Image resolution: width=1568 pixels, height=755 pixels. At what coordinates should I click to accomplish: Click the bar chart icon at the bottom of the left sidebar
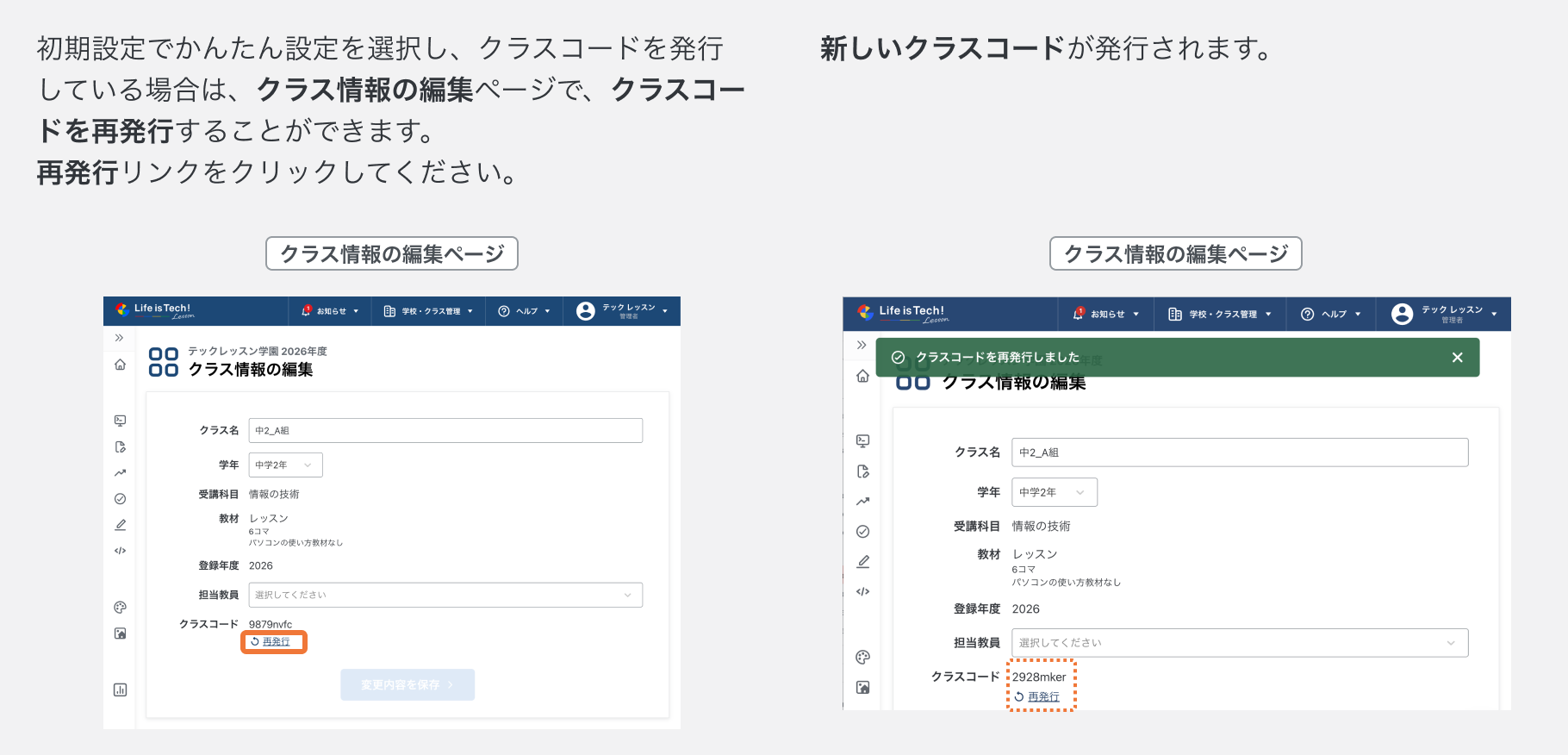point(120,689)
